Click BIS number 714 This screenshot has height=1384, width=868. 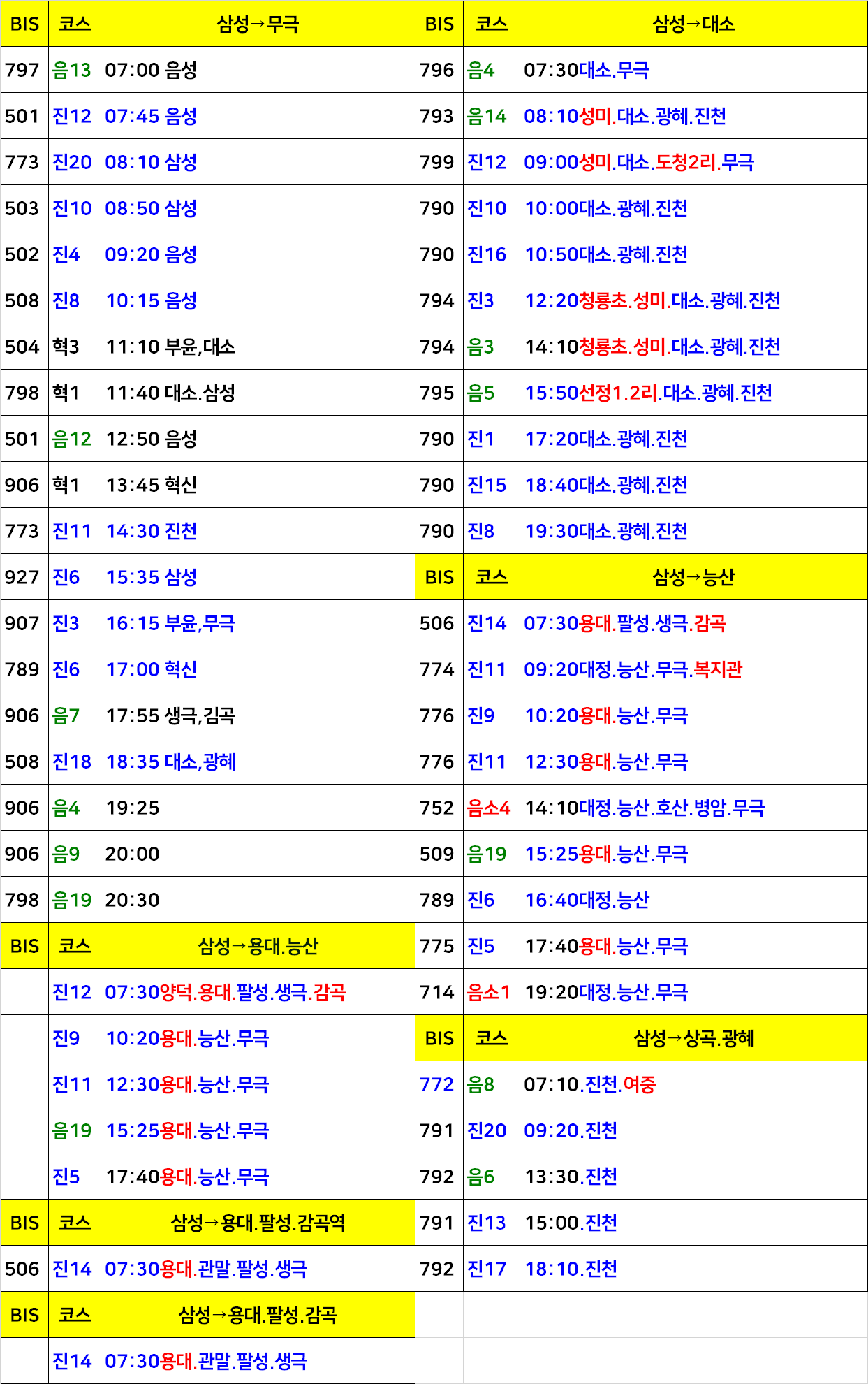437,992
